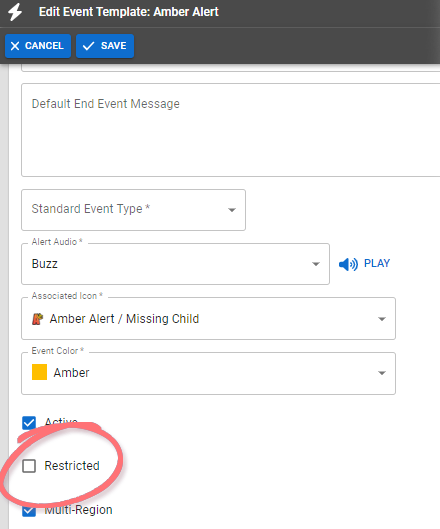Click the speaker icon beside PLAY
Screen dimensions: 440x529
point(348,264)
